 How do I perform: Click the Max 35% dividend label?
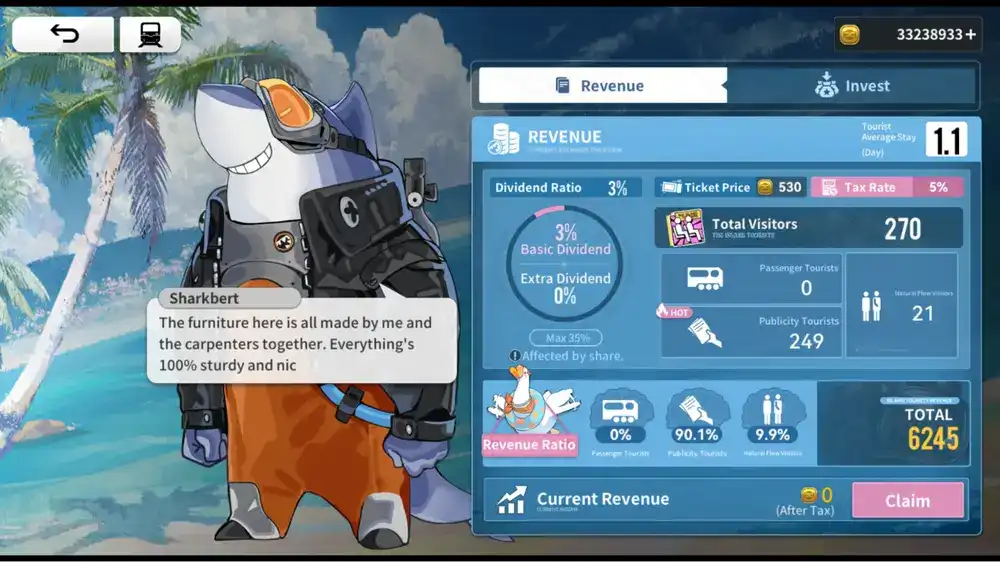pos(565,338)
